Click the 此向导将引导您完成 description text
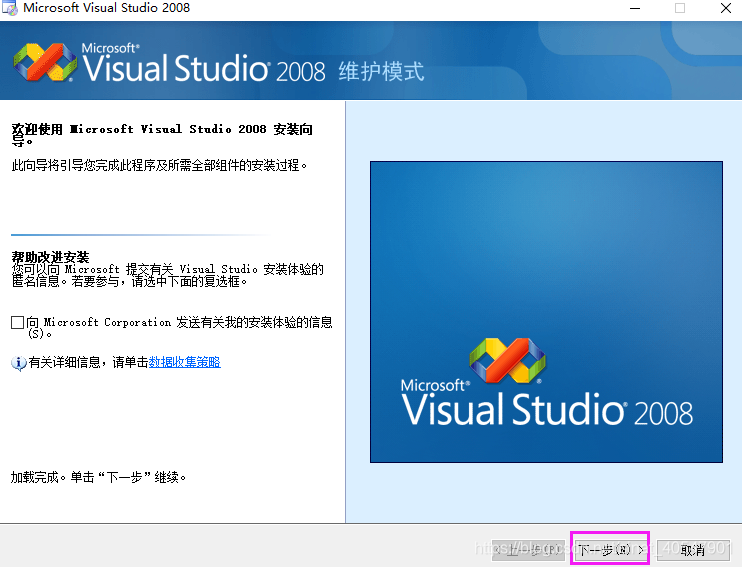742x567 pixels. coord(159,165)
